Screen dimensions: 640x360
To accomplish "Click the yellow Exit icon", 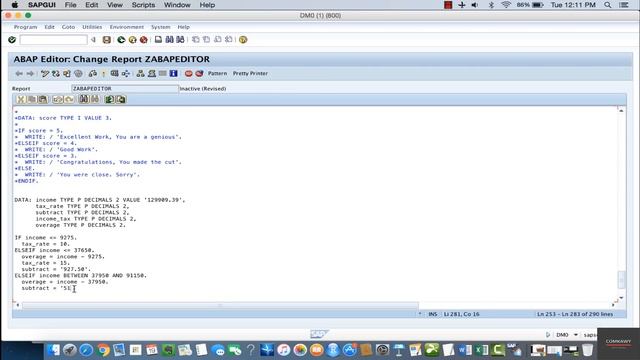I will pos(133,40).
